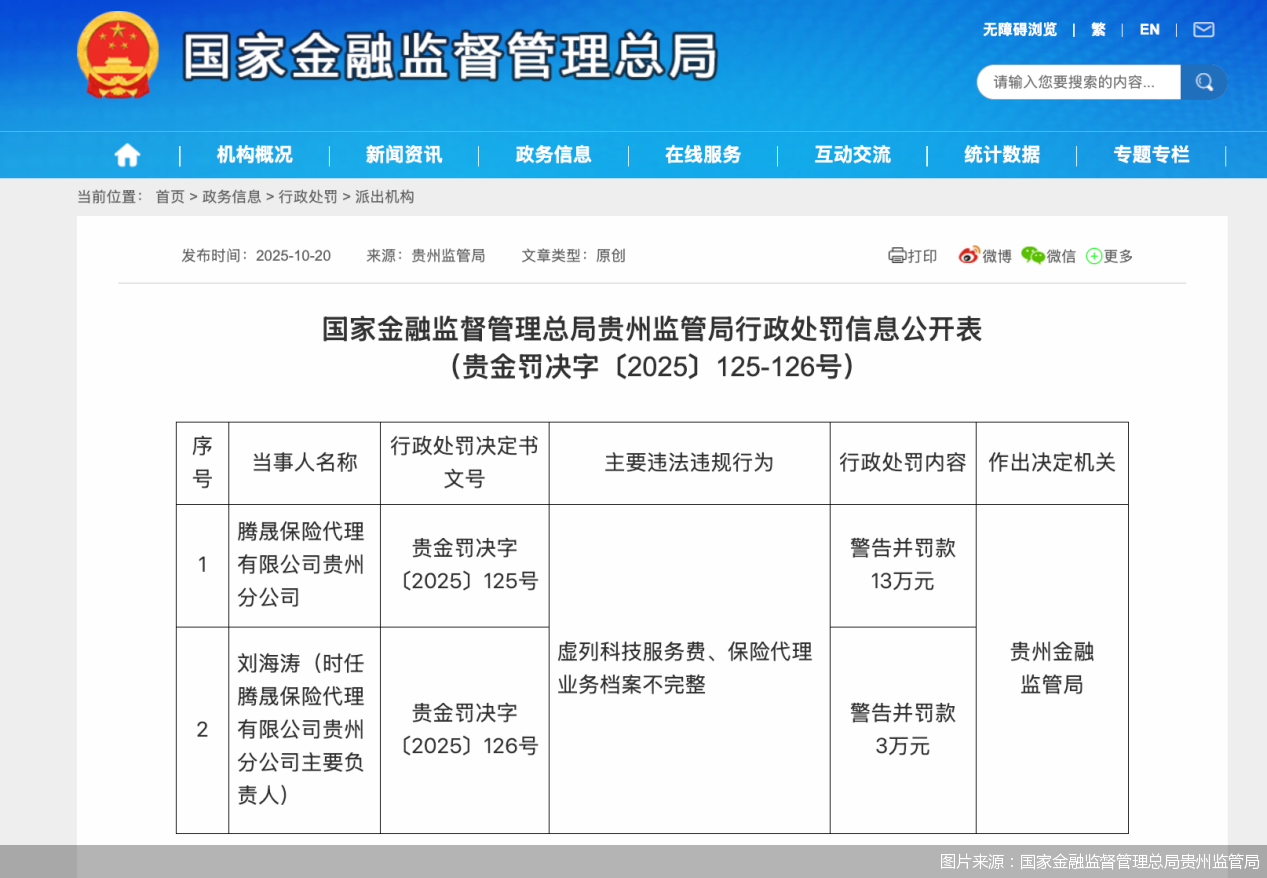Click 行政处罚 in breadcrumb
Image resolution: width=1267 pixels, height=878 pixels.
coord(308,197)
